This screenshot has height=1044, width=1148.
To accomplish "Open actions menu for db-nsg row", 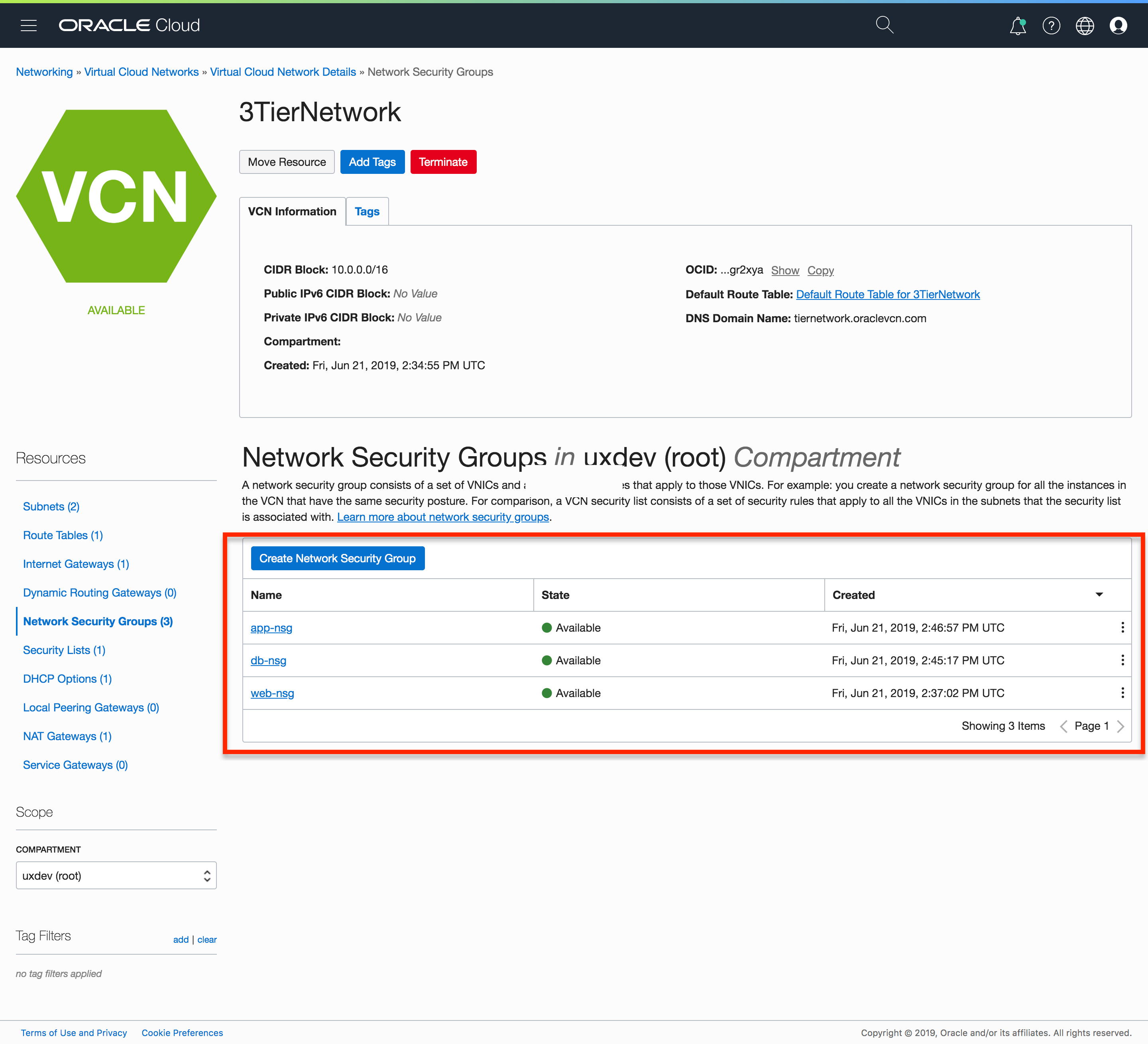I will tap(1122, 660).
